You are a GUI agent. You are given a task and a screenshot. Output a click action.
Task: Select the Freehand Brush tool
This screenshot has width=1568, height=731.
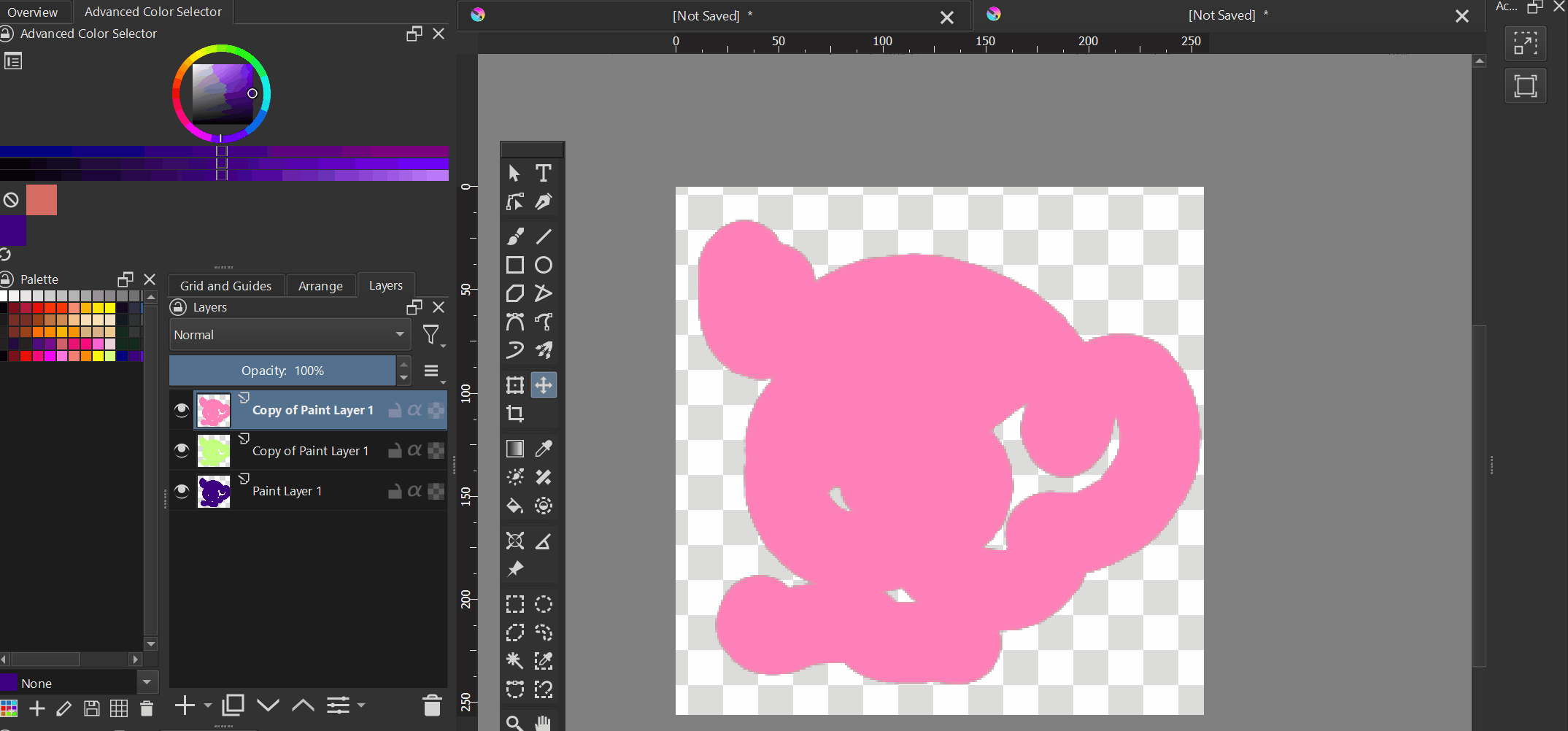[x=514, y=236]
